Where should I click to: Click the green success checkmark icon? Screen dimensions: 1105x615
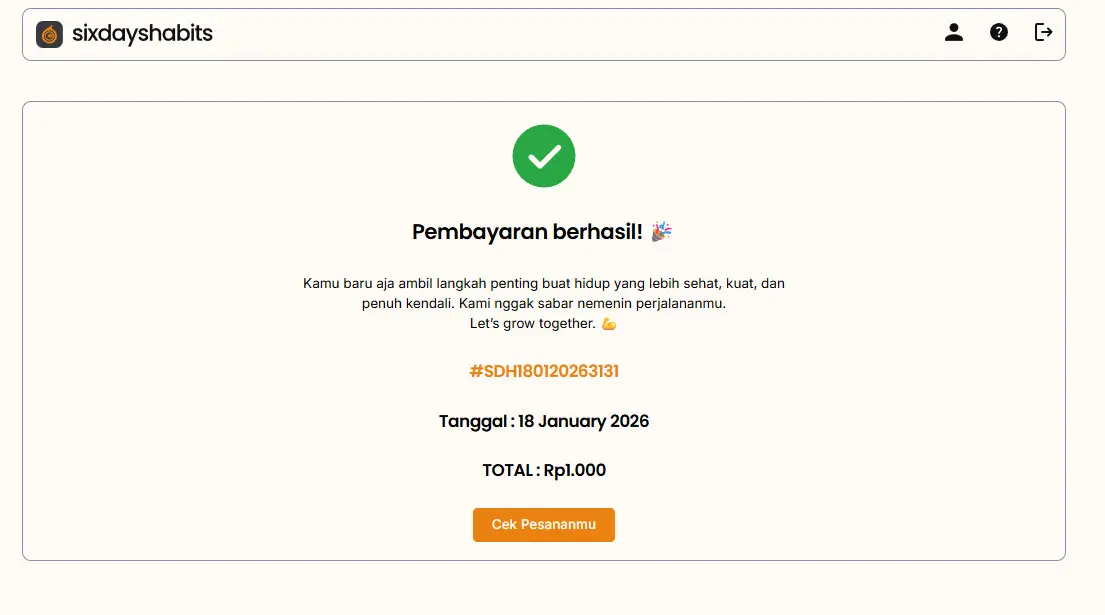click(544, 156)
